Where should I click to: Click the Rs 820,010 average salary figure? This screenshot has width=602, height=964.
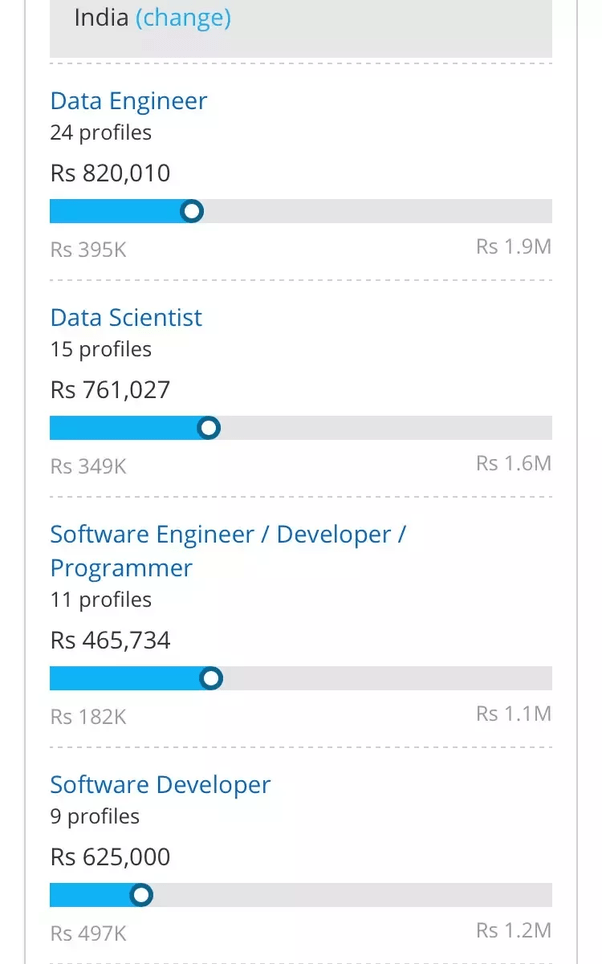110,173
